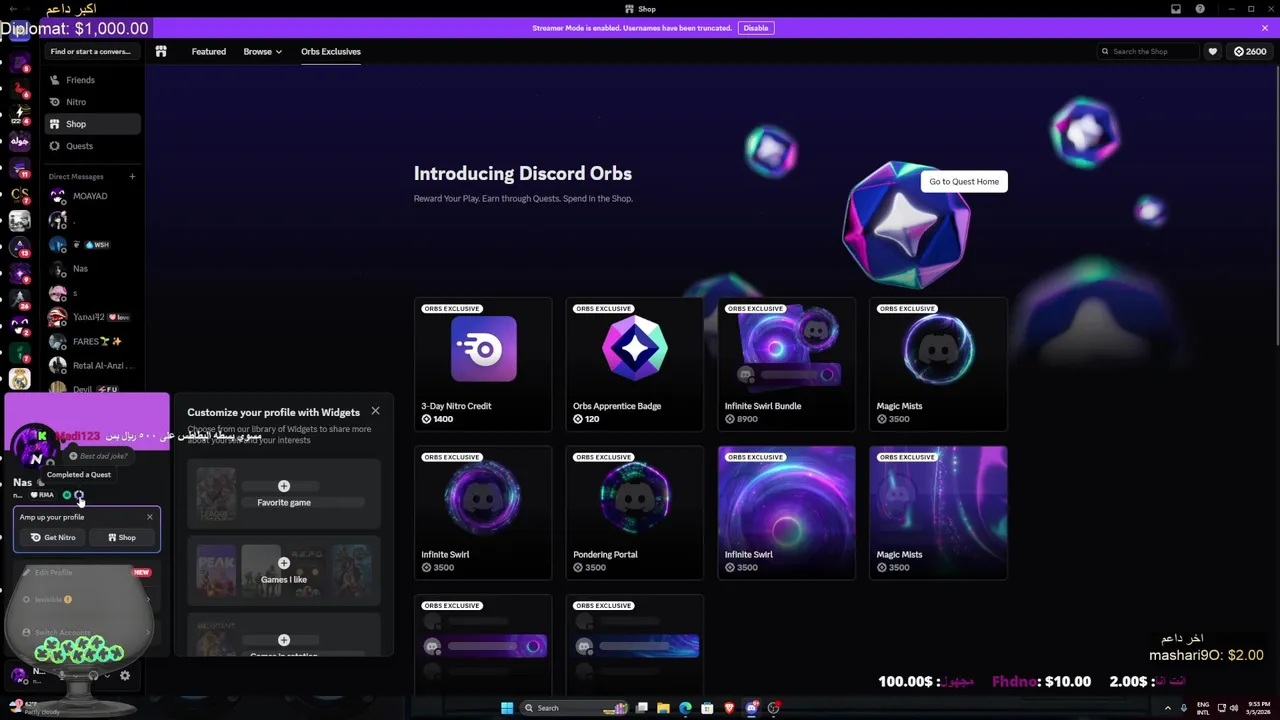Open the Help icon in title bar
Screen dimensions: 1280x720
1200,9
